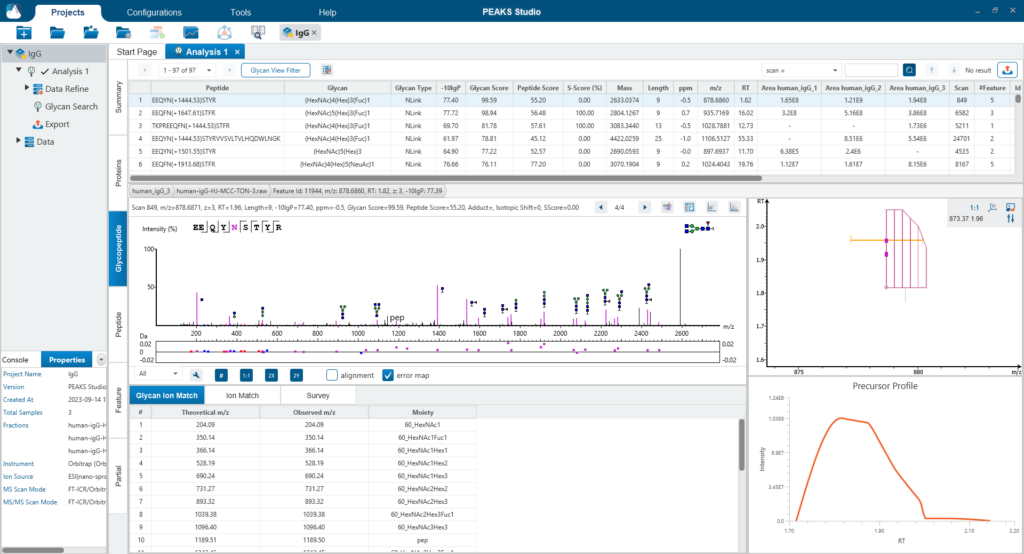Reset spectrum zoom with 1:1 button

coord(246,375)
